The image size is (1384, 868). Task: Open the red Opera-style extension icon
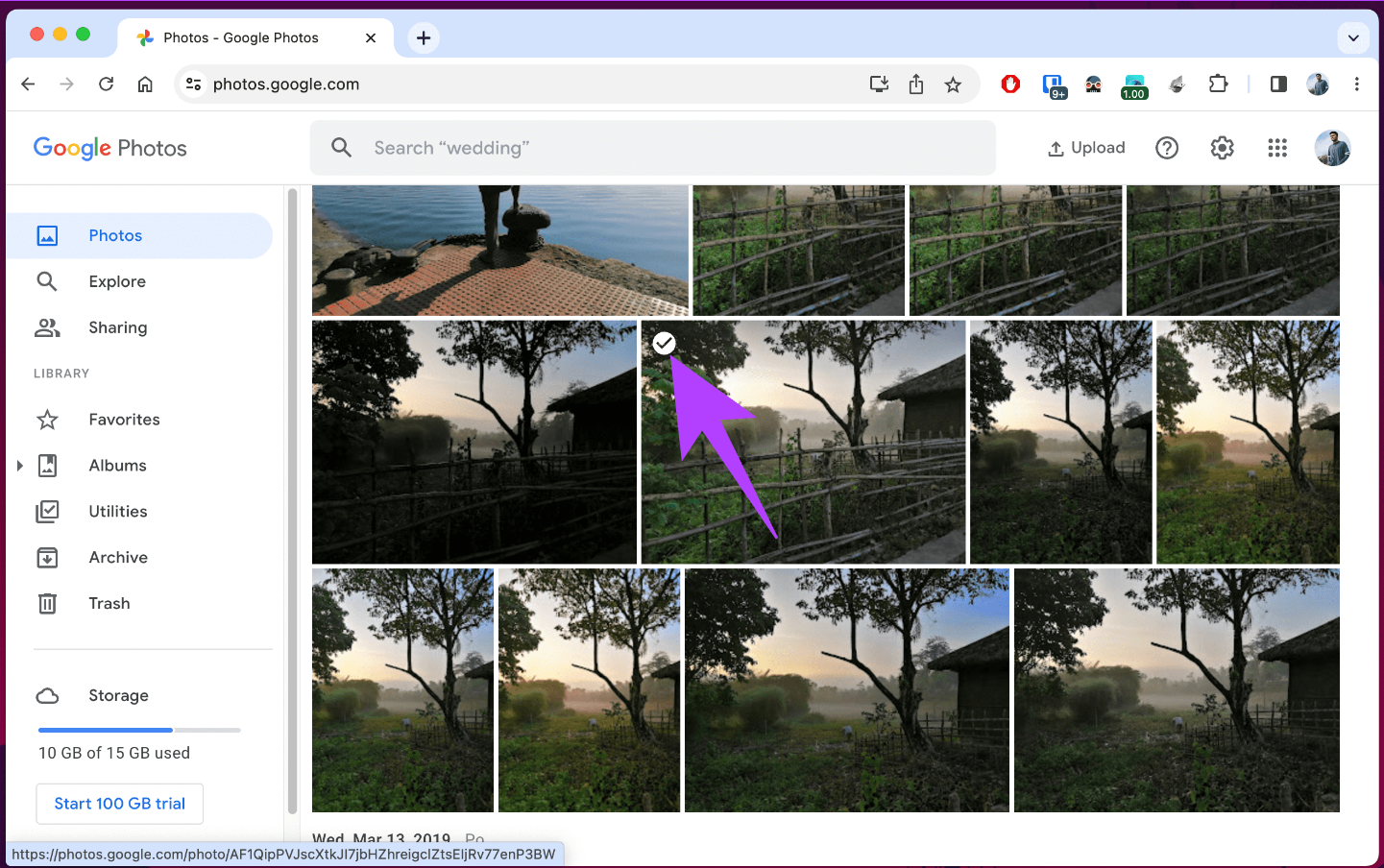tap(1010, 84)
